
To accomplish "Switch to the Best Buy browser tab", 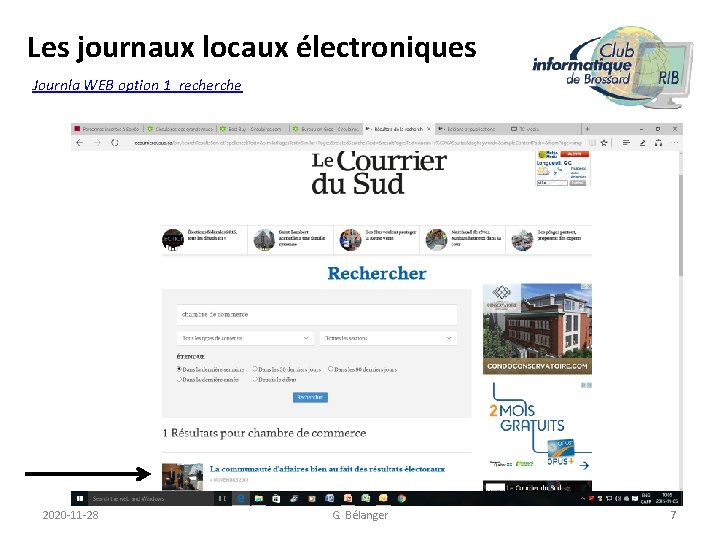I will click(253, 129).
